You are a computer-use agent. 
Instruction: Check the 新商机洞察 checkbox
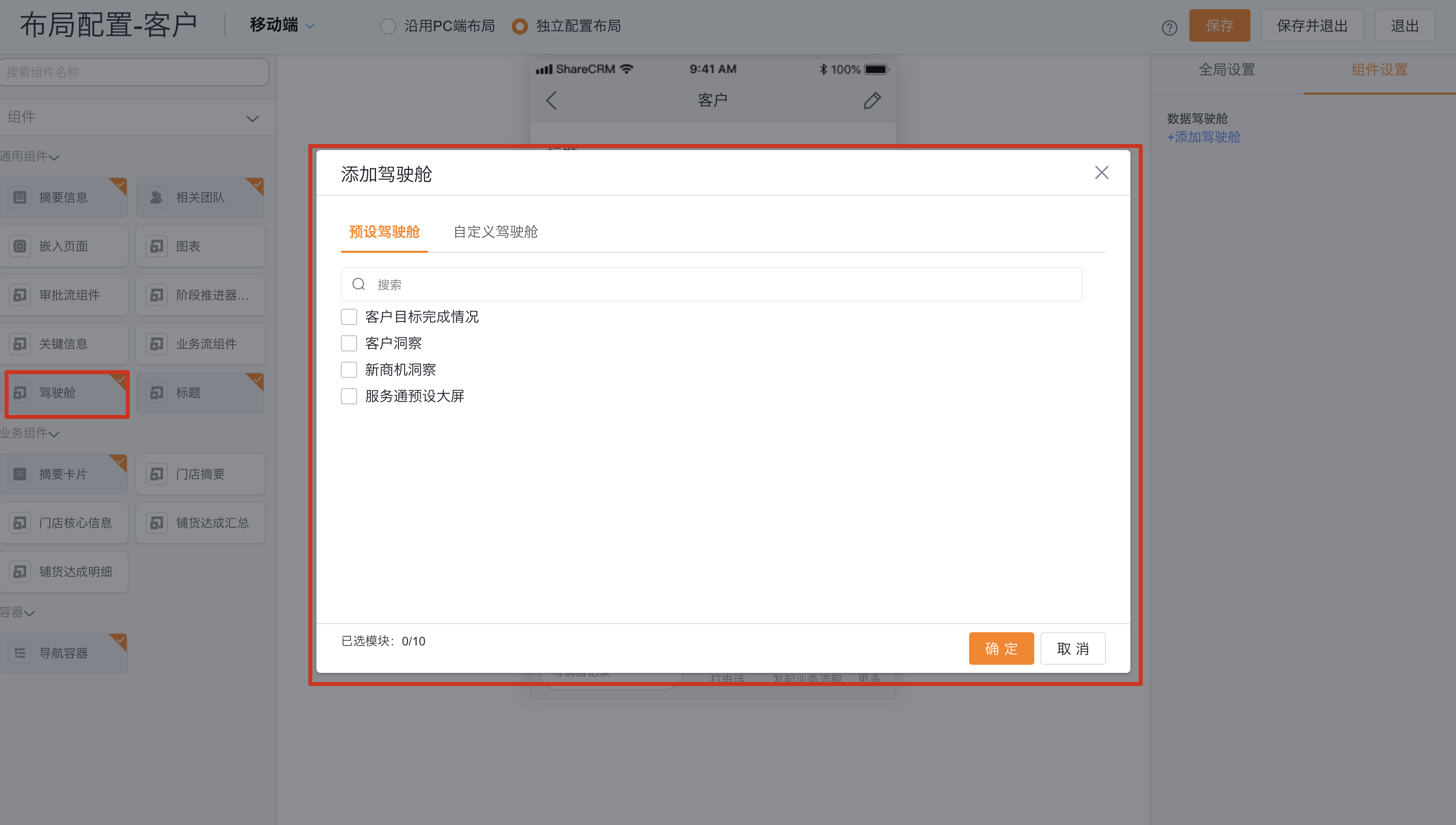point(348,369)
